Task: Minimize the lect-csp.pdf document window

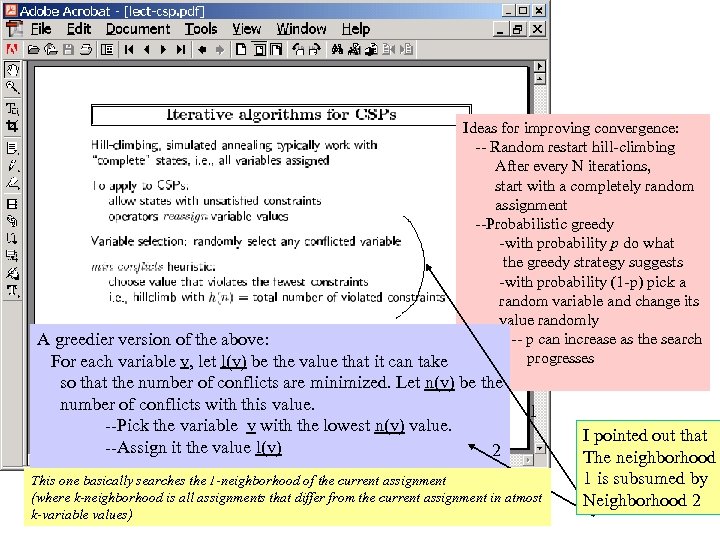Action: (501, 29)
